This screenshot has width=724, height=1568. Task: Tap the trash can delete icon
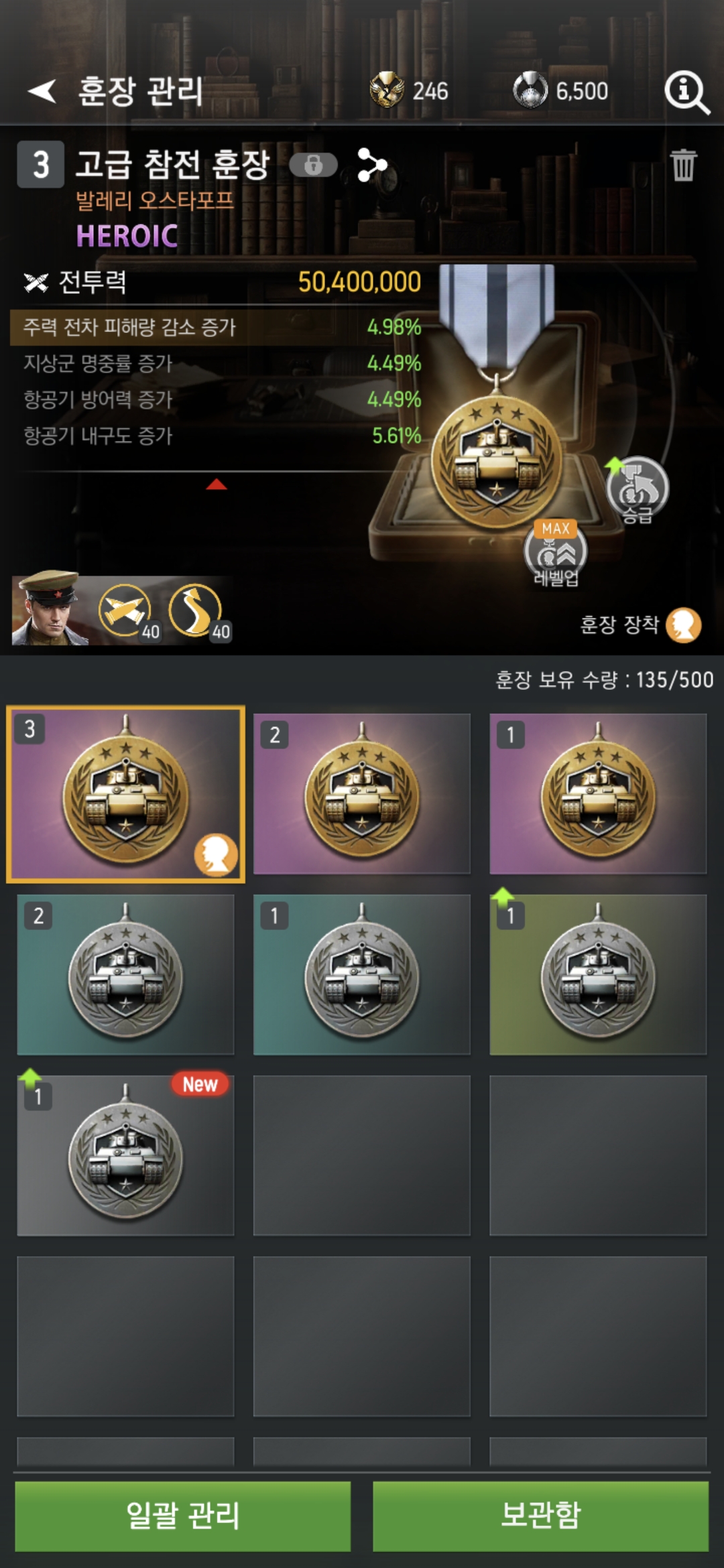tap(683, 165)
